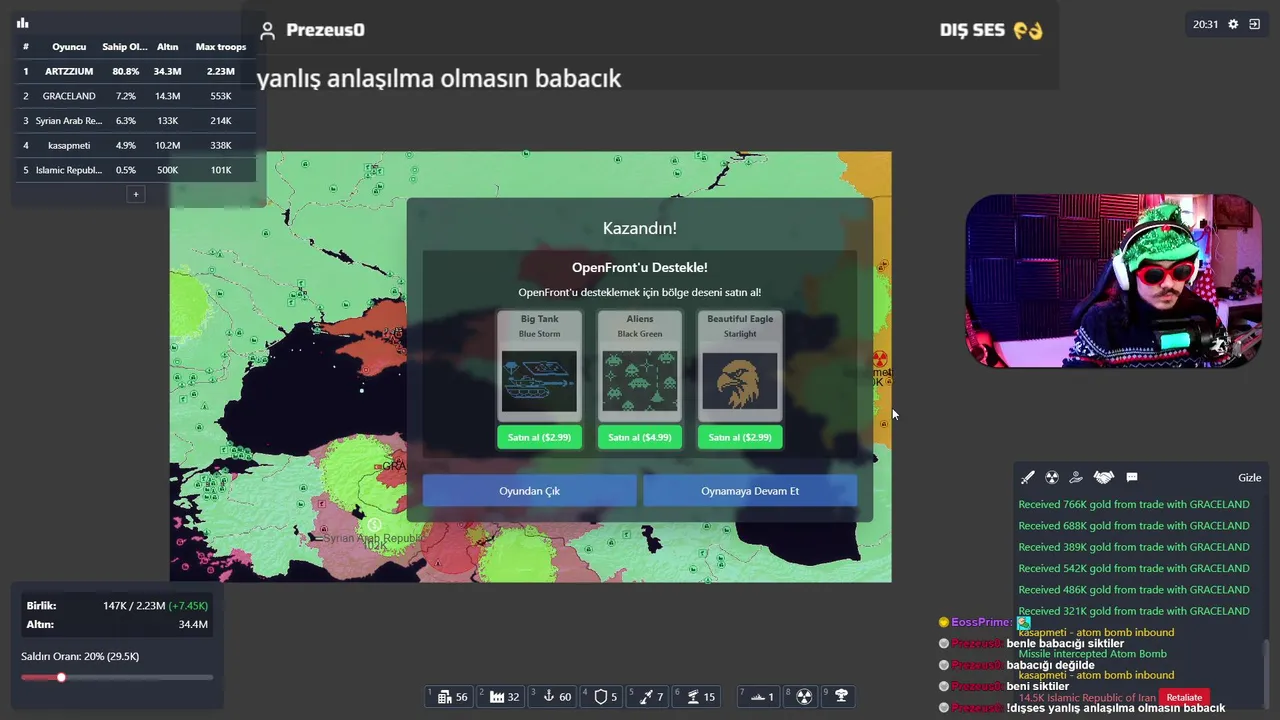Select the Factory build slot with 32
The image size is (1280, 720).
(x=504, y=696)
